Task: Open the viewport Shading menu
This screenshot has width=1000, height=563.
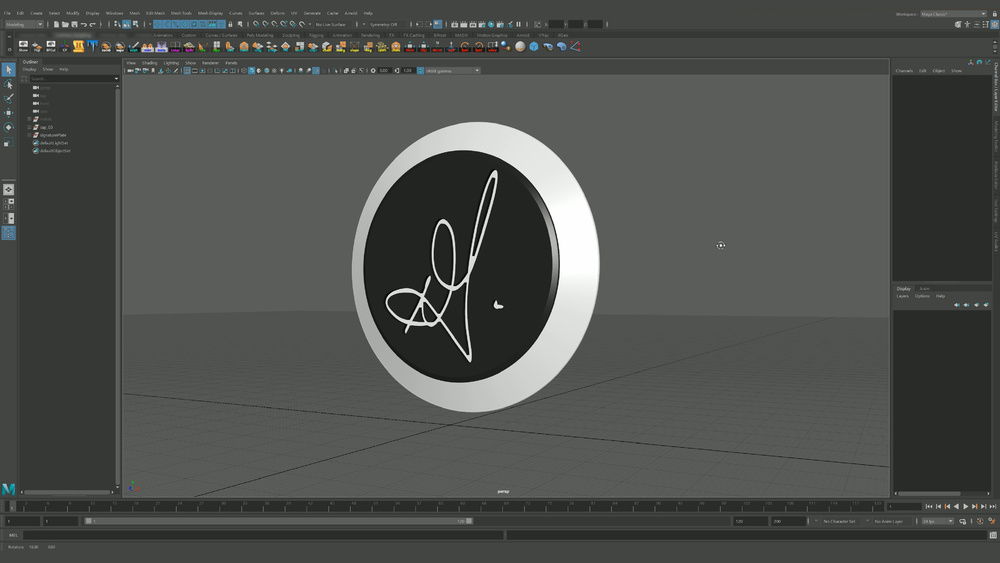Action: [149, 63]
